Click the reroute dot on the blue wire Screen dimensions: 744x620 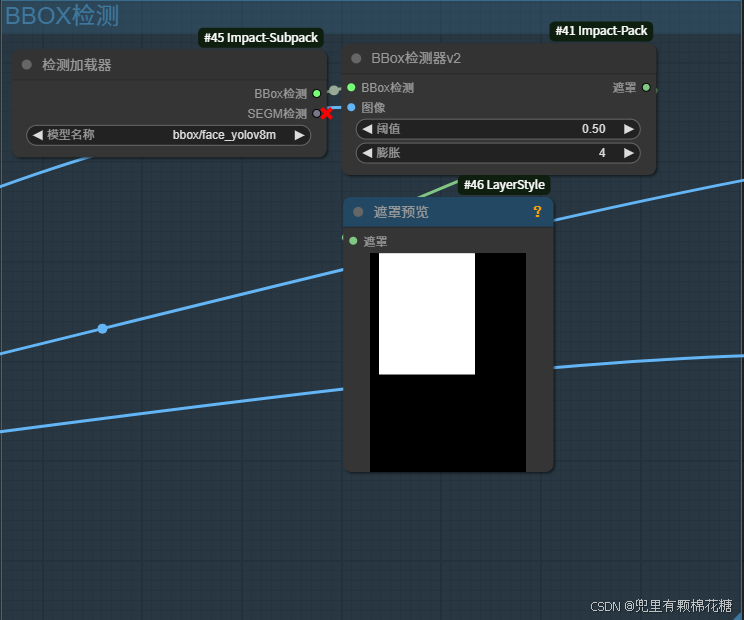click(x=102, y=328)
